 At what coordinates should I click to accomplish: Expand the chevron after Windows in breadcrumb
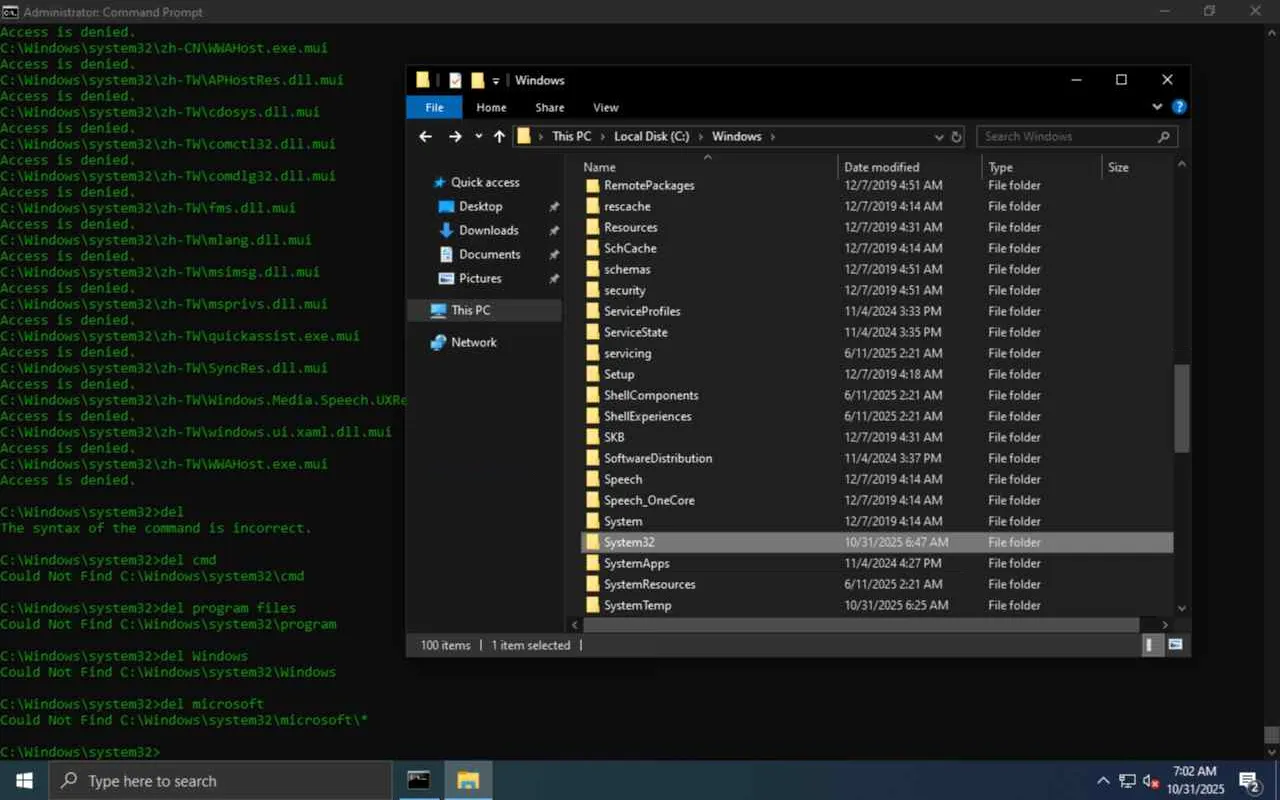[773, 137]
